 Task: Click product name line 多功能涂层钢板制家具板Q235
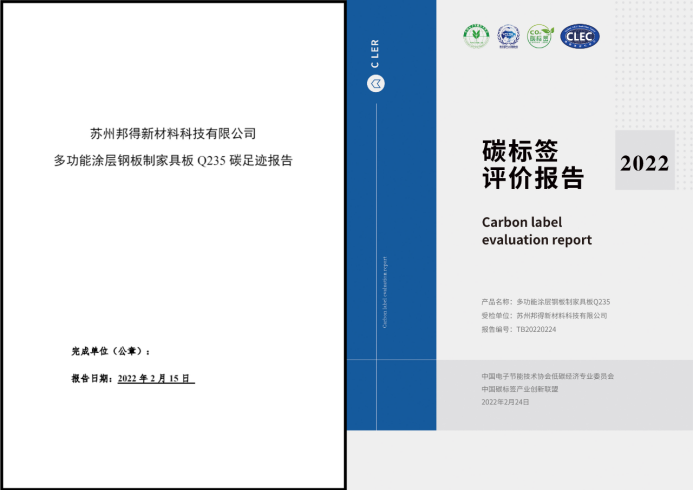[x=546, y=302]
